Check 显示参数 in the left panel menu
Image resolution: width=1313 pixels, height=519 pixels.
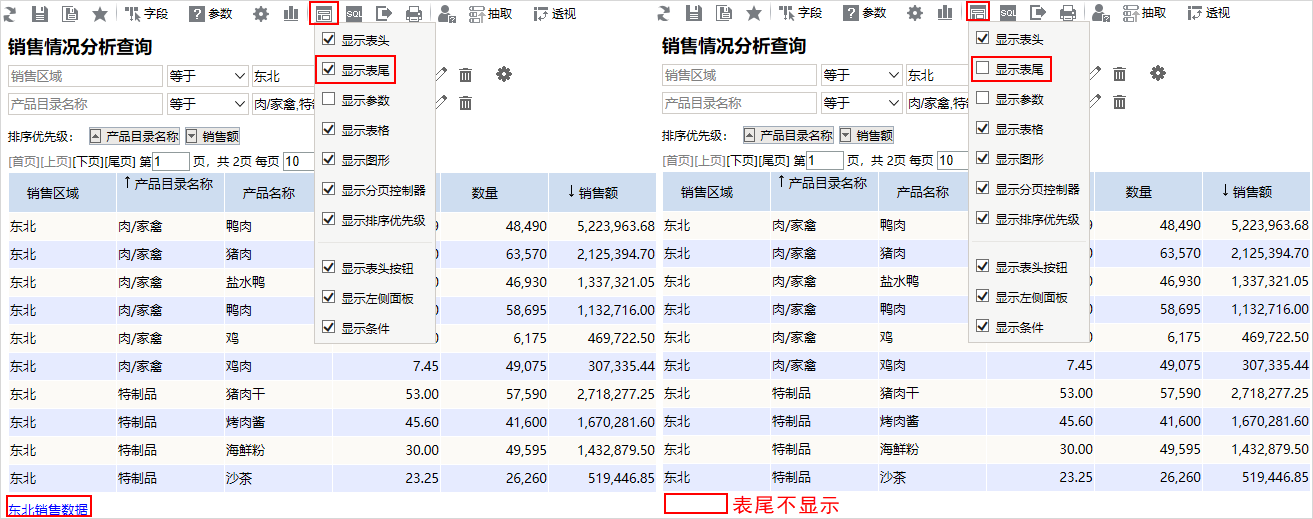328,99
